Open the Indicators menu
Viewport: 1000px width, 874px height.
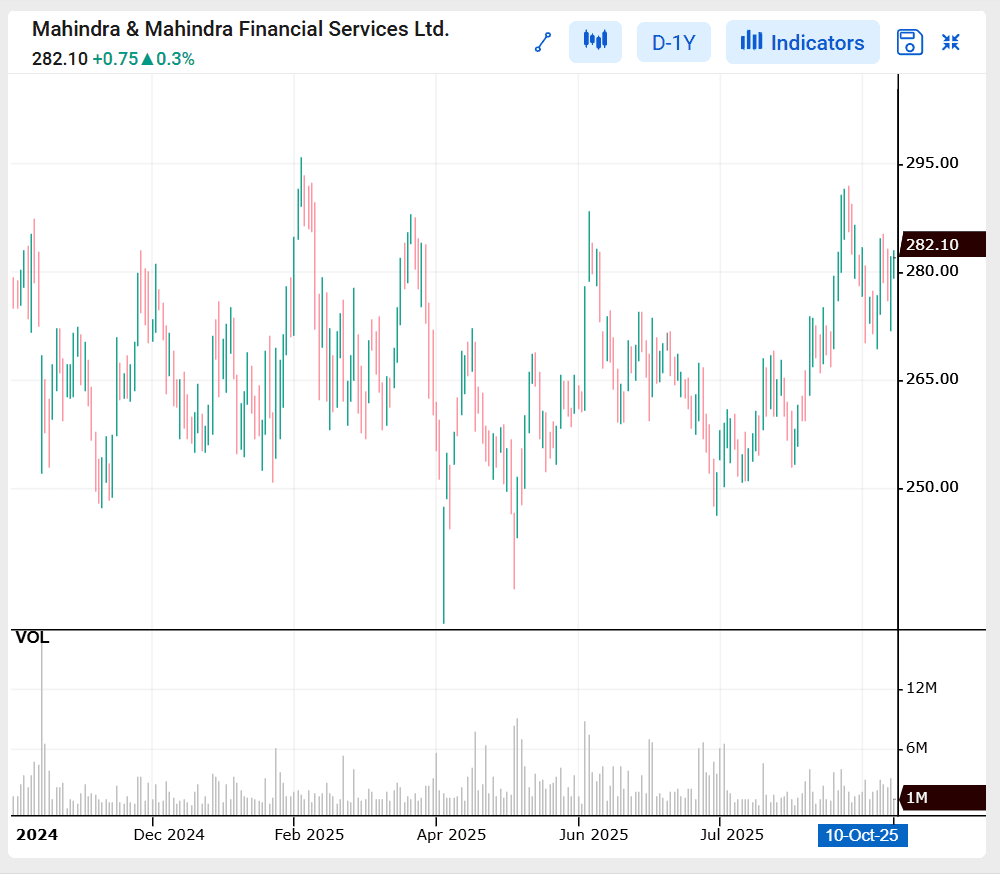802,42
